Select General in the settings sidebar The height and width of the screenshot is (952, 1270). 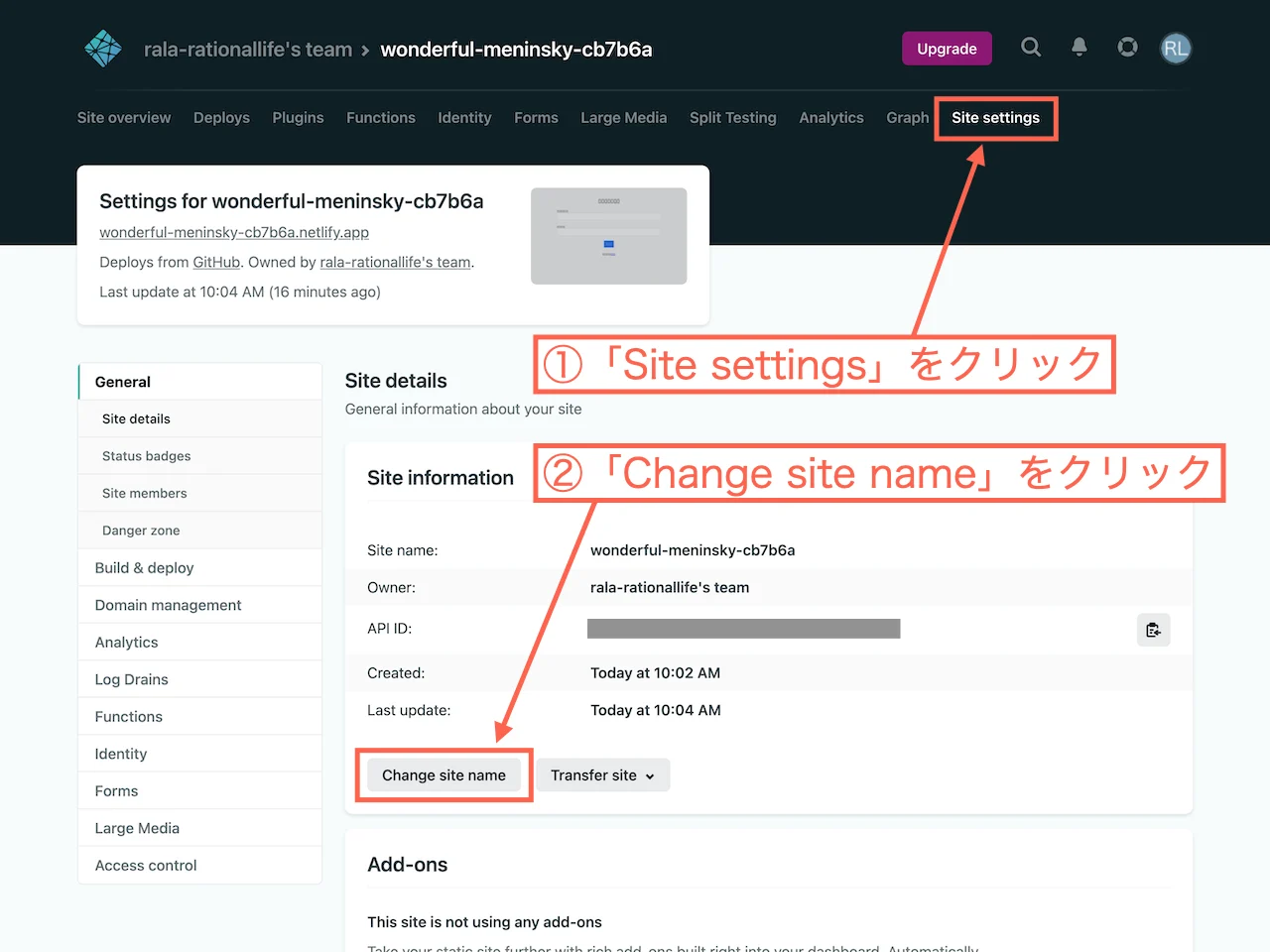point(200,382)
